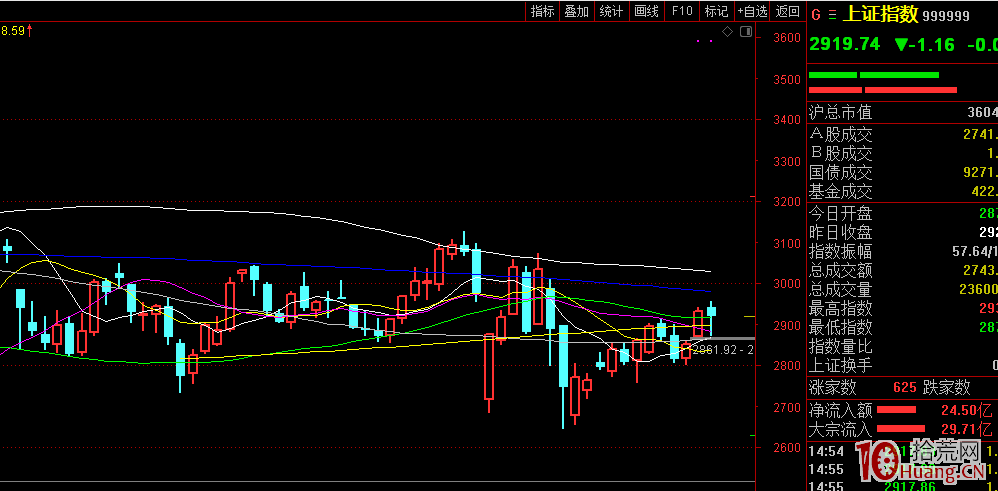Select the stock code 999999

pos(946,17)
